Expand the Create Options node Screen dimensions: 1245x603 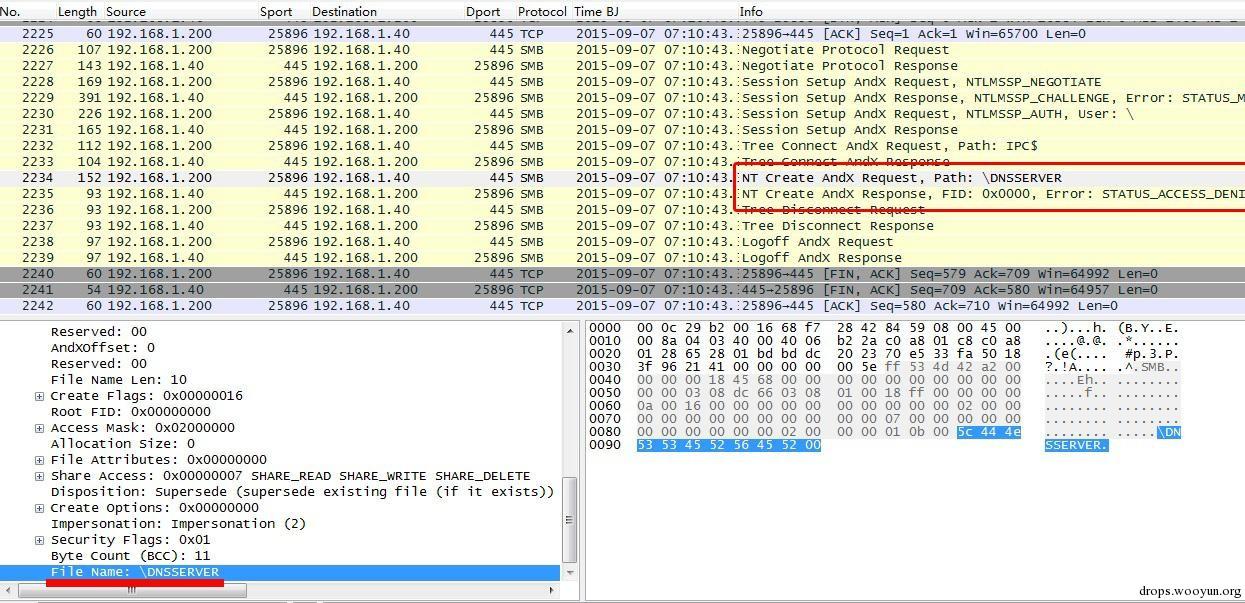click(x=39, y=508)
